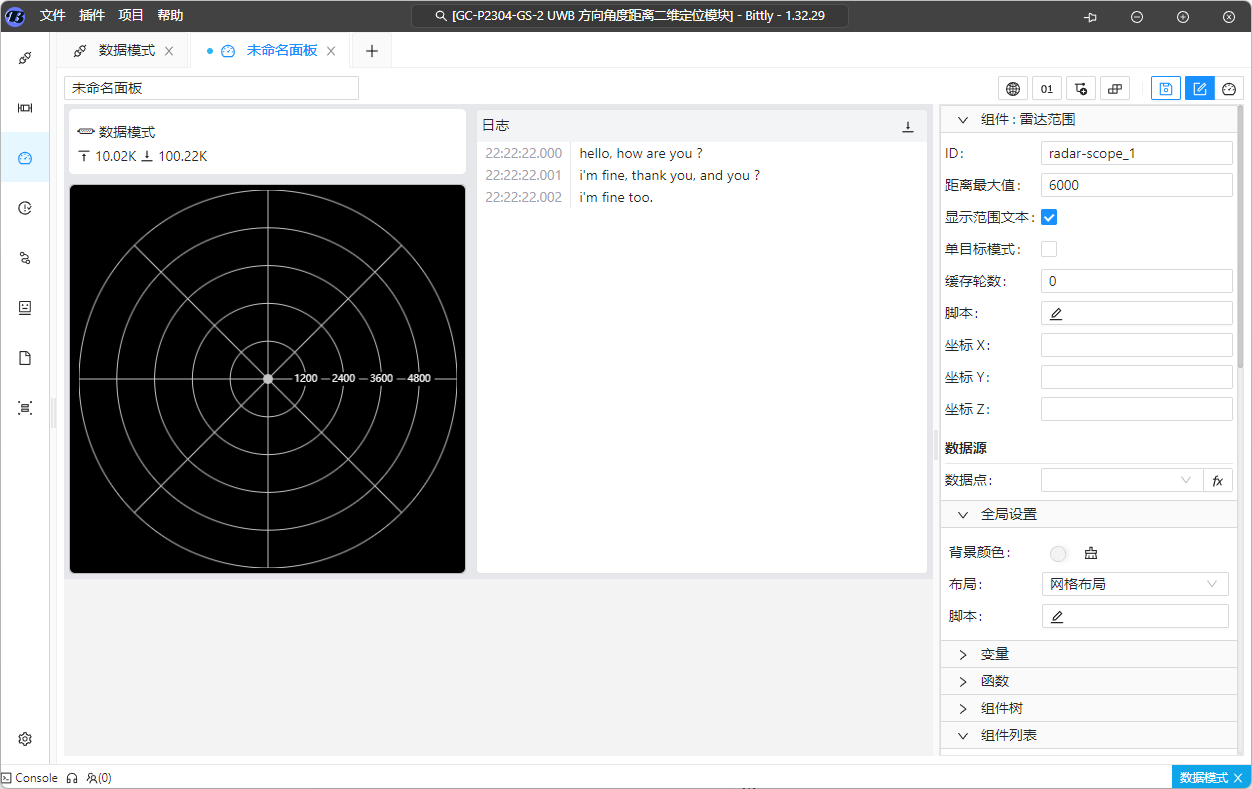Image resolution: width=1252 pixels, height=789 pixels.
Task: Open settings gear in left sidebar
Action: pyautogui.click(x=25, y=739)
